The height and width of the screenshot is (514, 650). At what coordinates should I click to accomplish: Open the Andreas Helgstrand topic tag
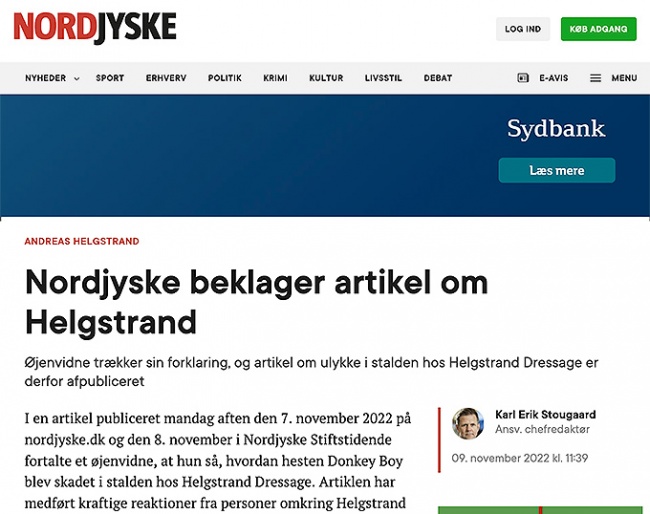(82, 241)
